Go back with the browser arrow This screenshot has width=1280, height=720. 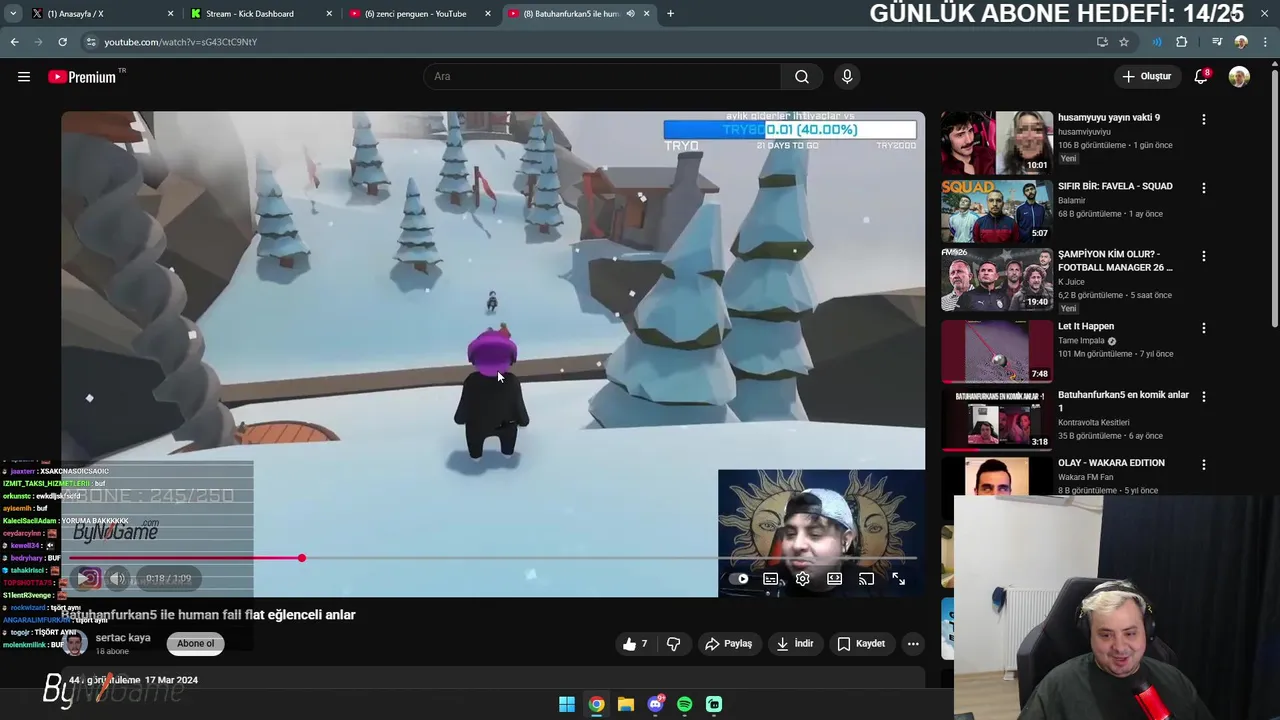14,42
